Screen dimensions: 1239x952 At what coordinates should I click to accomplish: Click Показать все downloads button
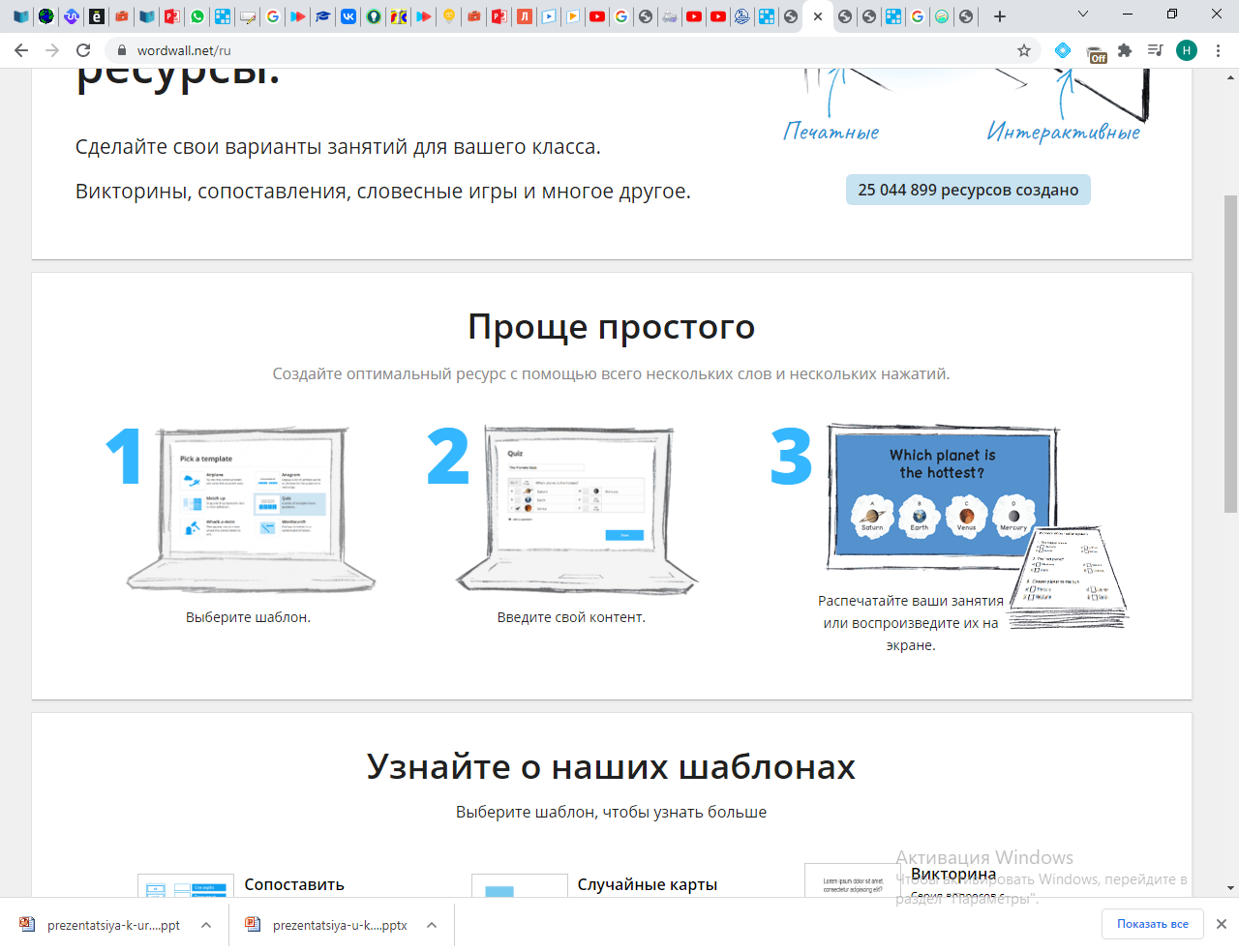tap(1152, 924)
